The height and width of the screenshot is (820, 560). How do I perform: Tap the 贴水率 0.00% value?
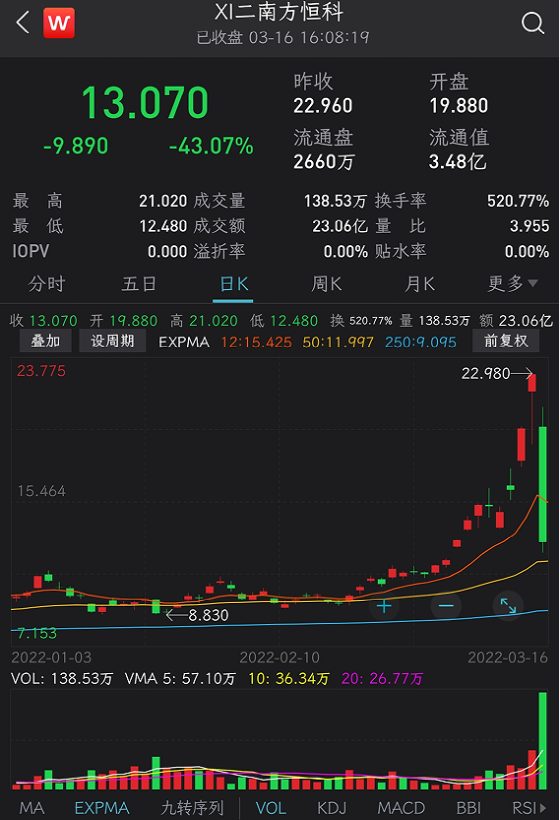tap(527, 252)
